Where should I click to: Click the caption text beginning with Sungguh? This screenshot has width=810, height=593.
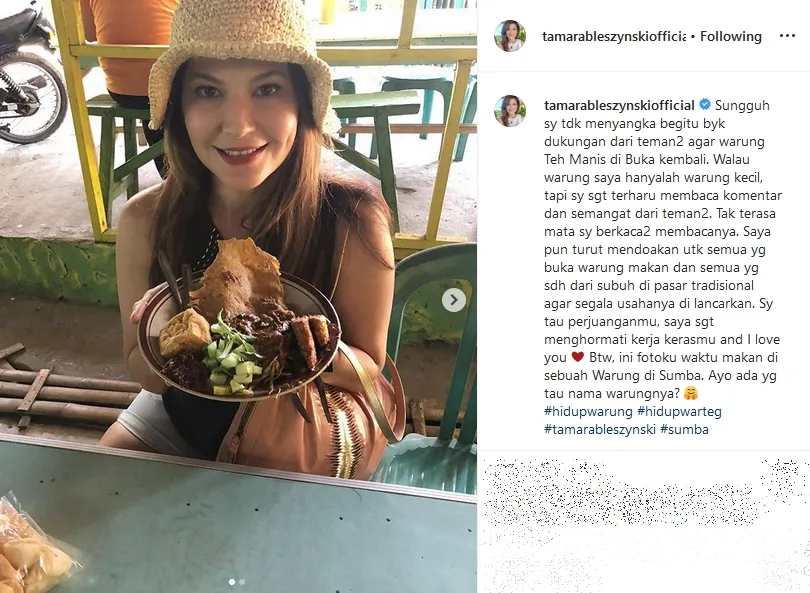[663, 249]
